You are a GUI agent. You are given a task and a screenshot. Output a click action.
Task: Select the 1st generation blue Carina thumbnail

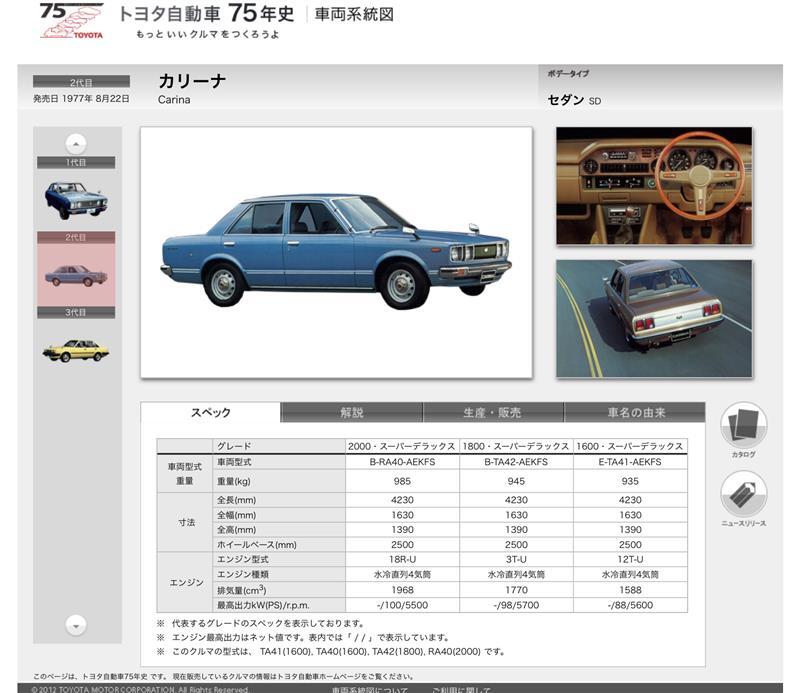(x=76, y=200)
